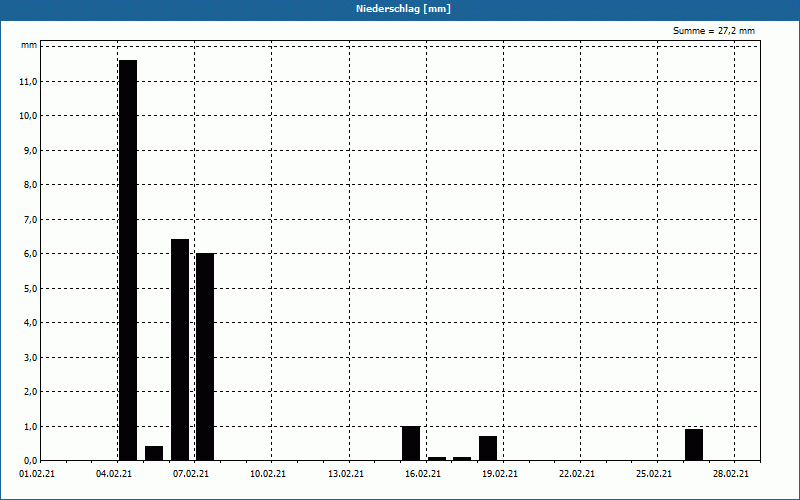Click the 9,0 y-axis value
800x500 pixels.
[x=31, y=150]
